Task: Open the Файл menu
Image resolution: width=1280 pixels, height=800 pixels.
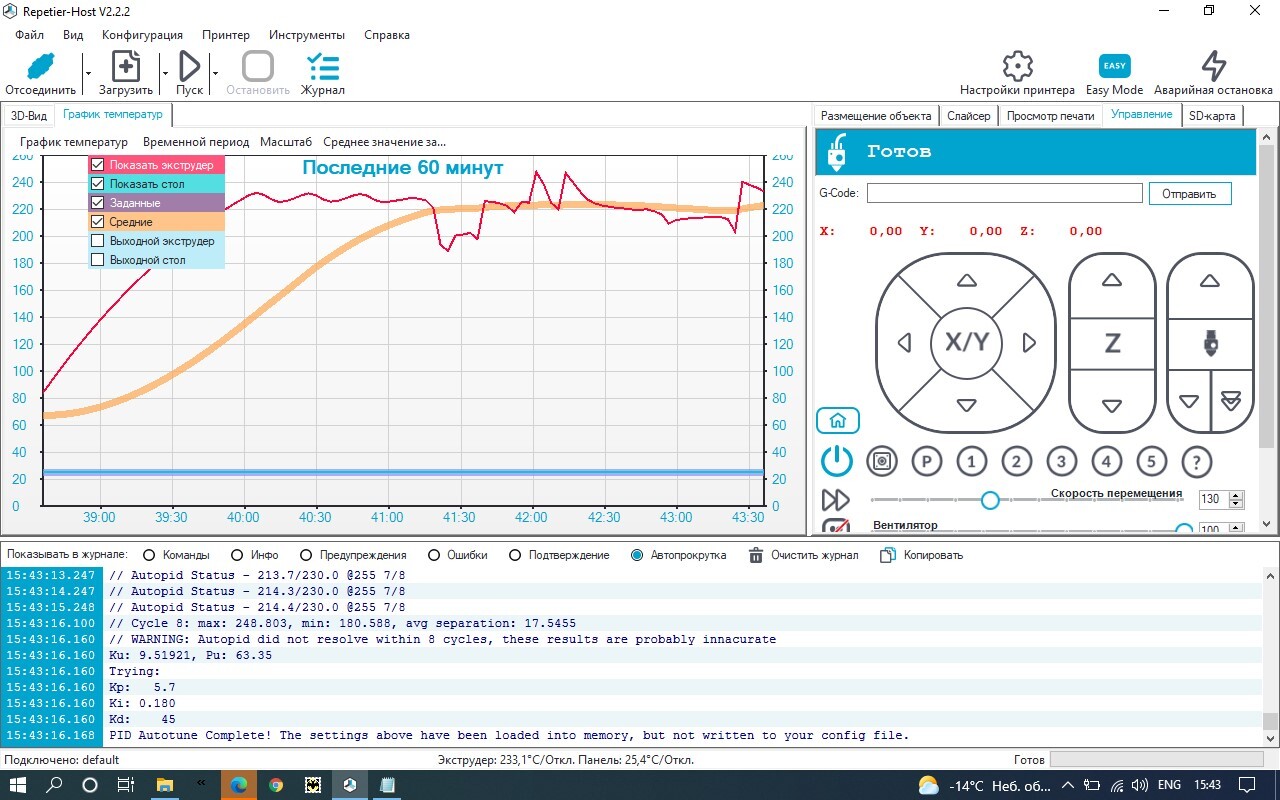Action: tap(30, 34)
